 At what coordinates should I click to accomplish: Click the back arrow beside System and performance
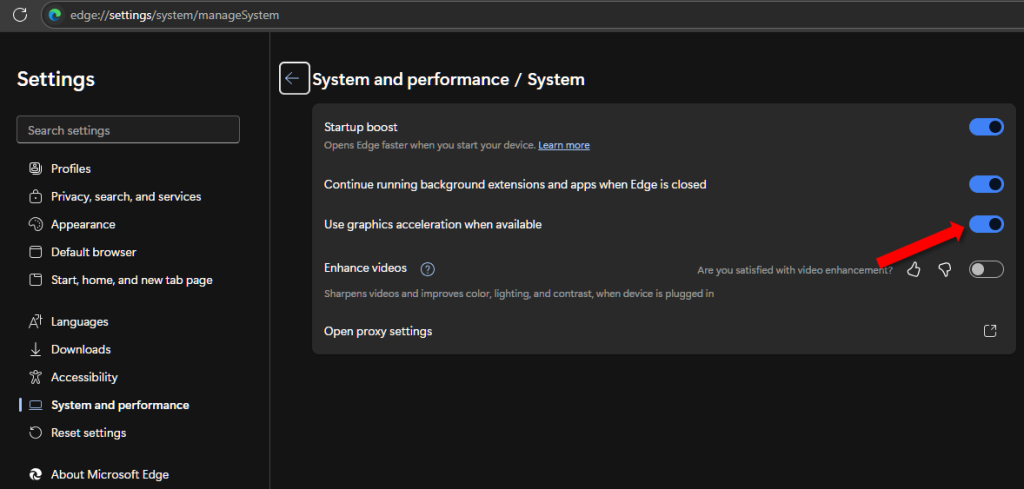293,79
